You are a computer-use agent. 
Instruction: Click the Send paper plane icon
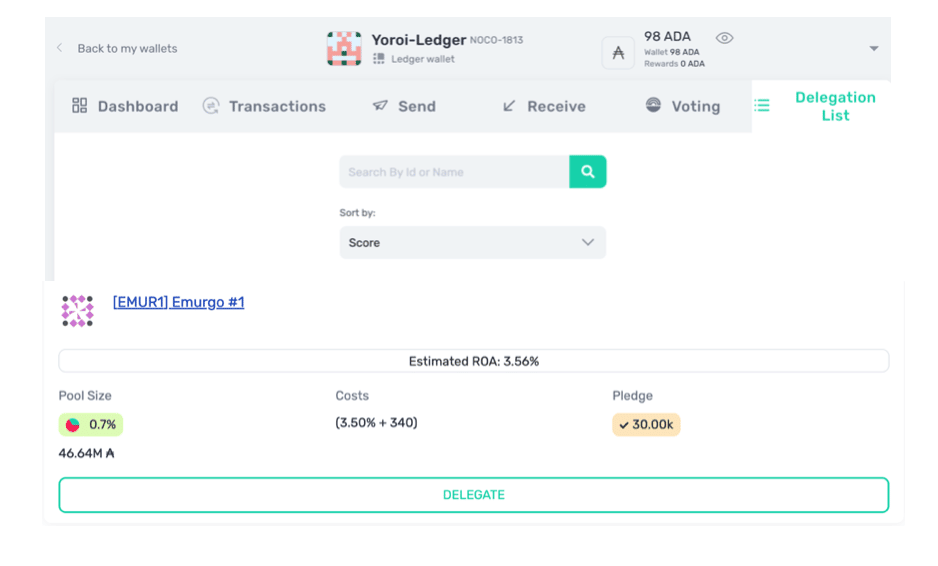coord(380,106)
